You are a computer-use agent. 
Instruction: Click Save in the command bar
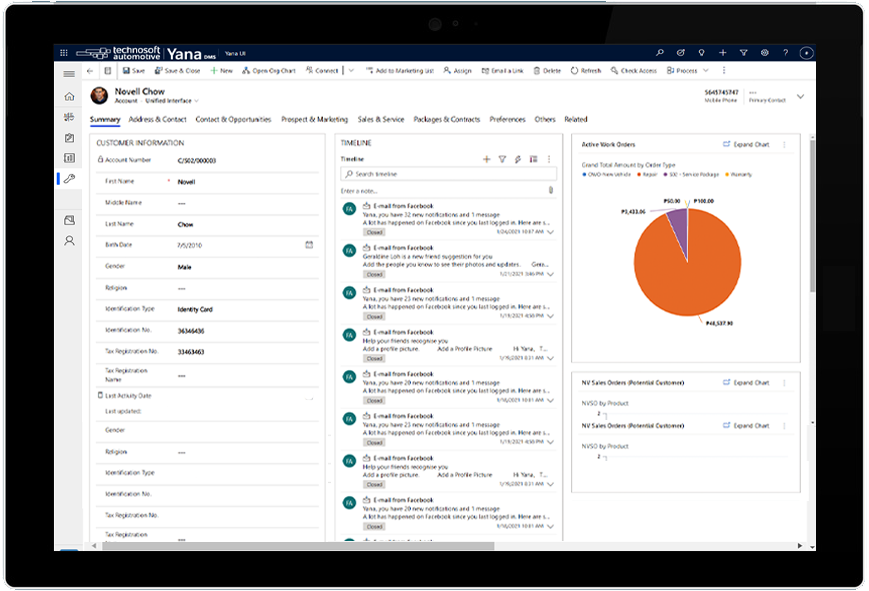pos(134,71)
